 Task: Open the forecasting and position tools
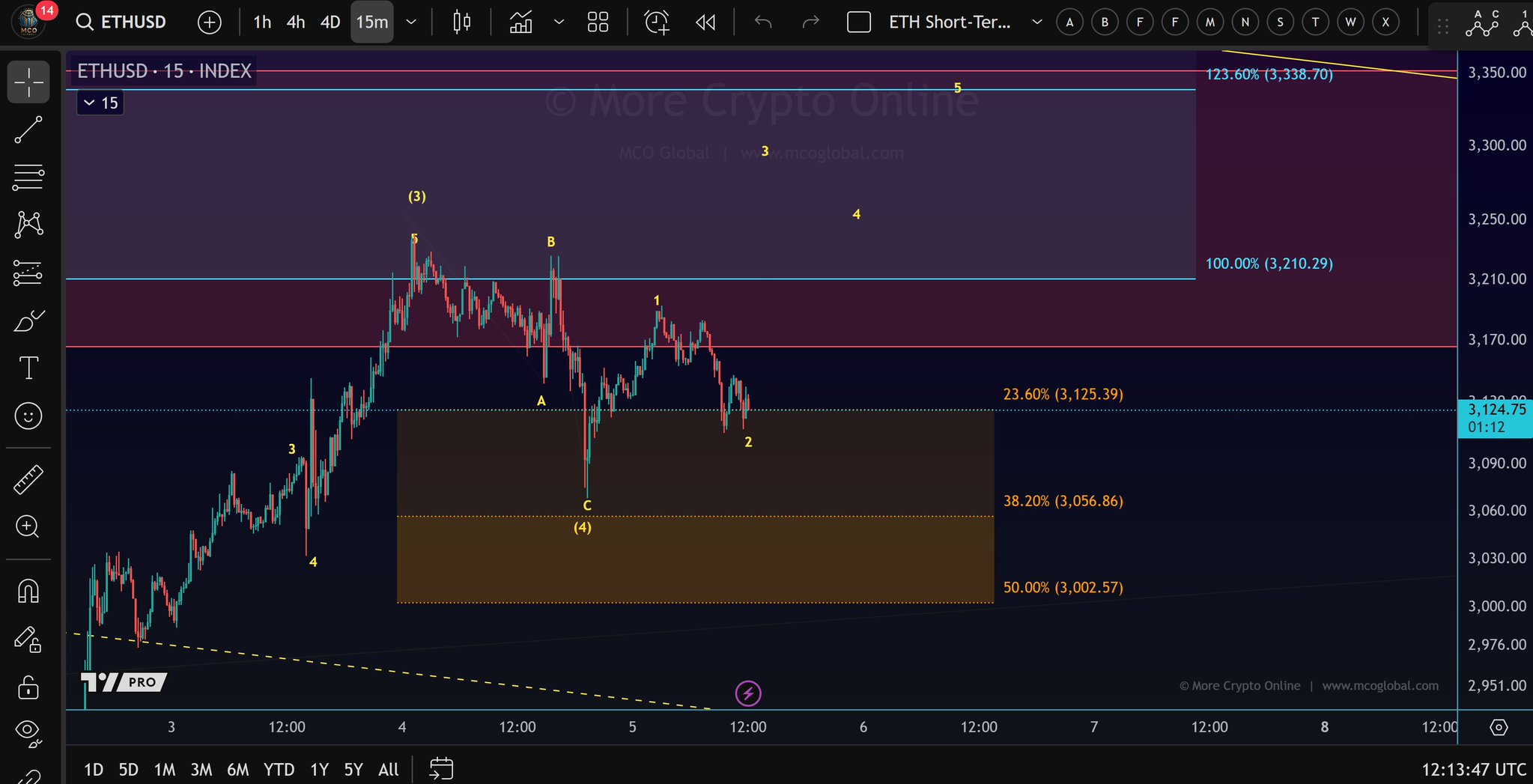click(28, 273)
